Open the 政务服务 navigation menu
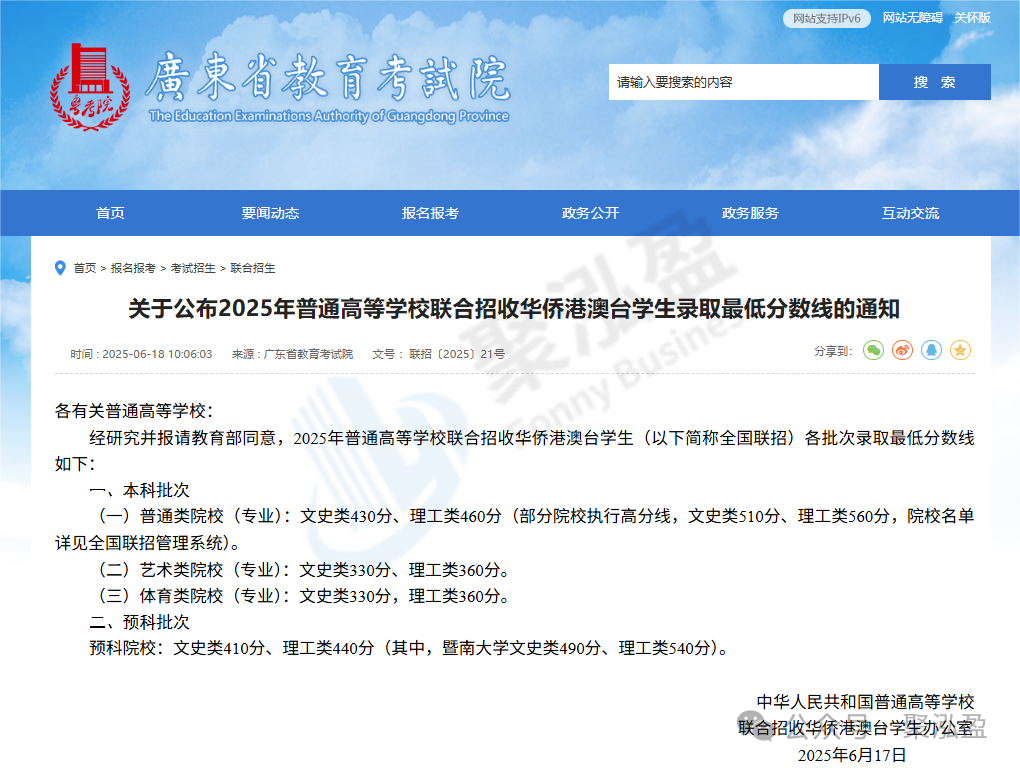The height and width of the screenshot is (768, 1020). 750,212
